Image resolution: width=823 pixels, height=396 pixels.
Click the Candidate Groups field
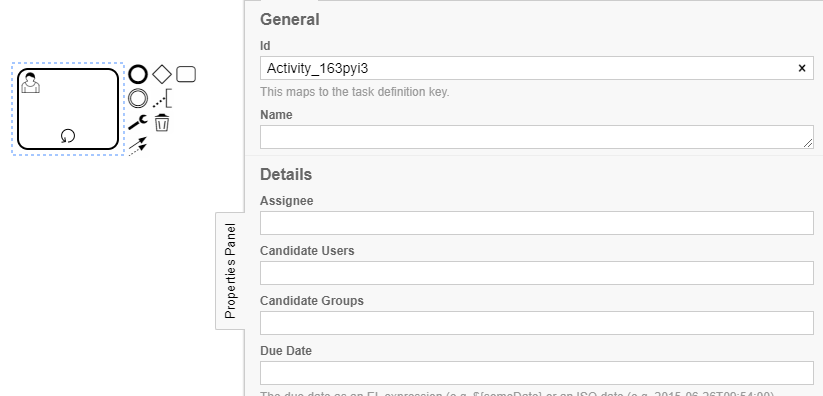click(x=536, y=323)
